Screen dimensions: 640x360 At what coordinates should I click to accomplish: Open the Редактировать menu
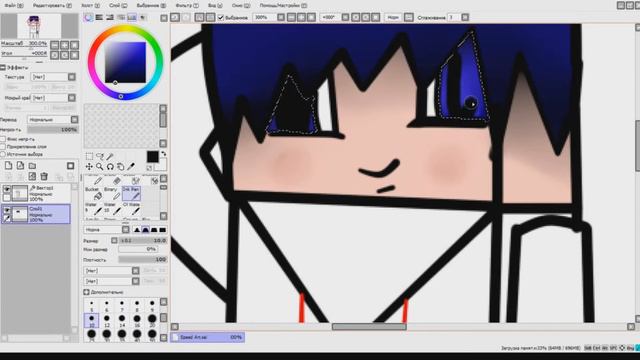pos(52,6)
